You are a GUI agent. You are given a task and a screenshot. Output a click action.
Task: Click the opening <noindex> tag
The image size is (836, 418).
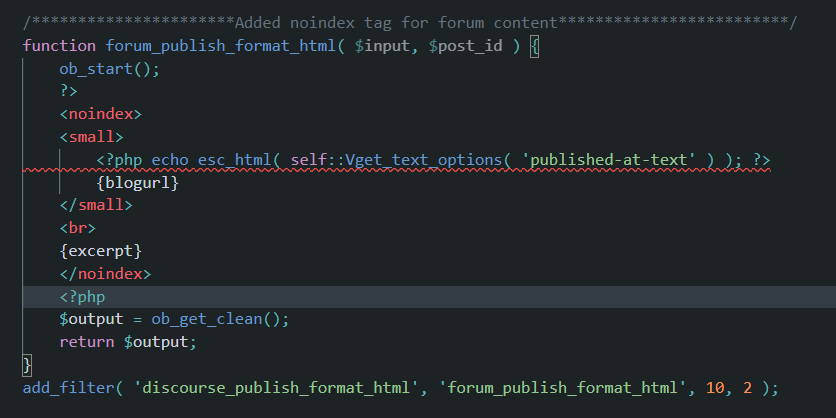100,114
